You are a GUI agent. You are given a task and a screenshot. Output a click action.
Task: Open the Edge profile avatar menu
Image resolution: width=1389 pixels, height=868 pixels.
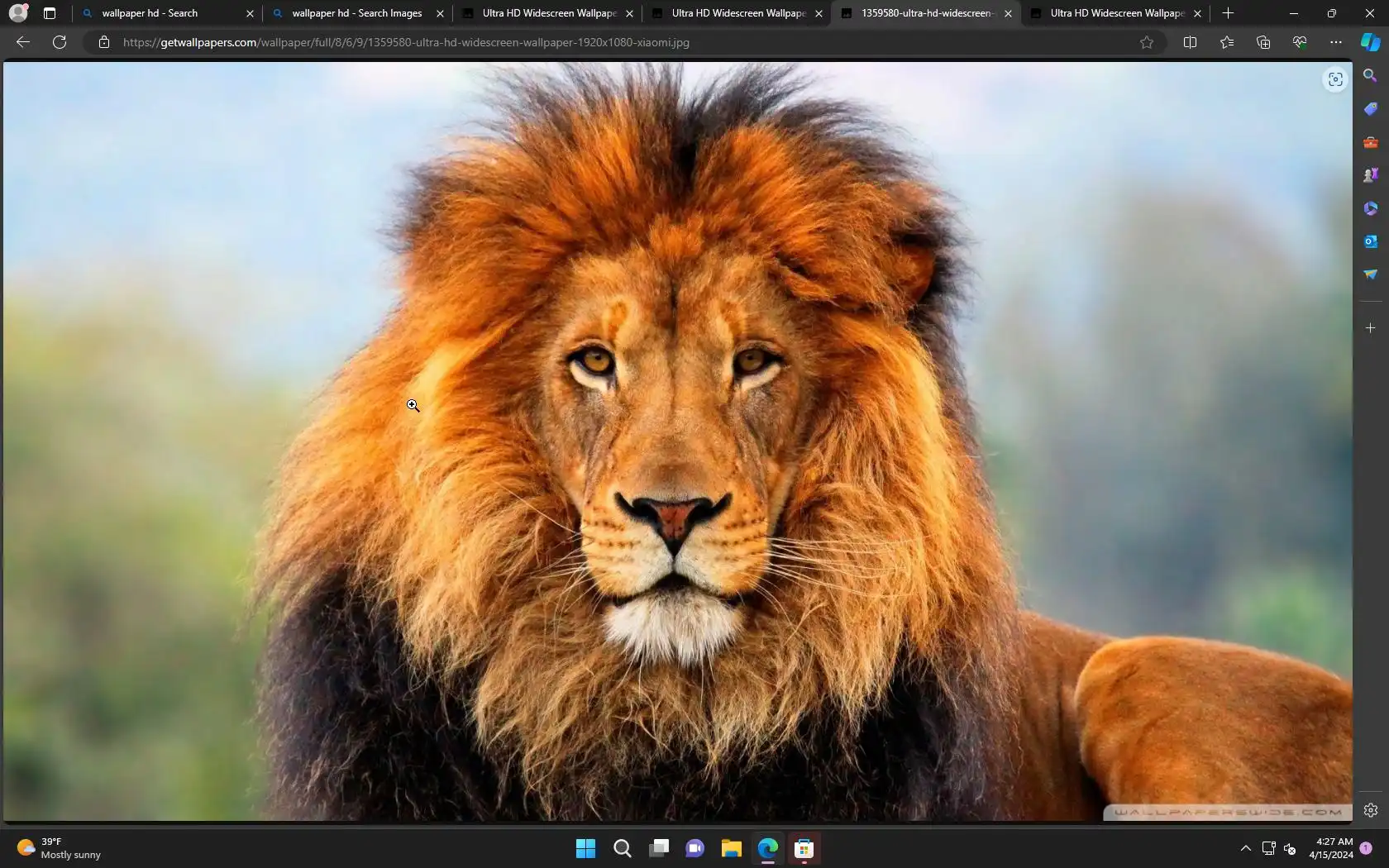pyautogui.click(x=18, y=13)
